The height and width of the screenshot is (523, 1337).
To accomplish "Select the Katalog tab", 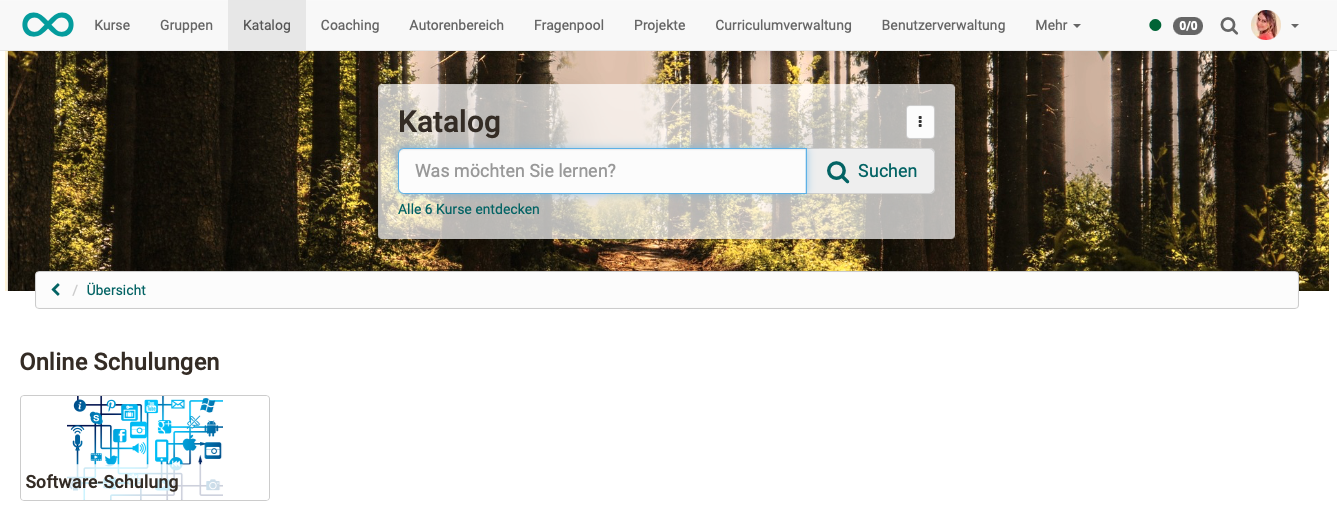I will (267, 25).
